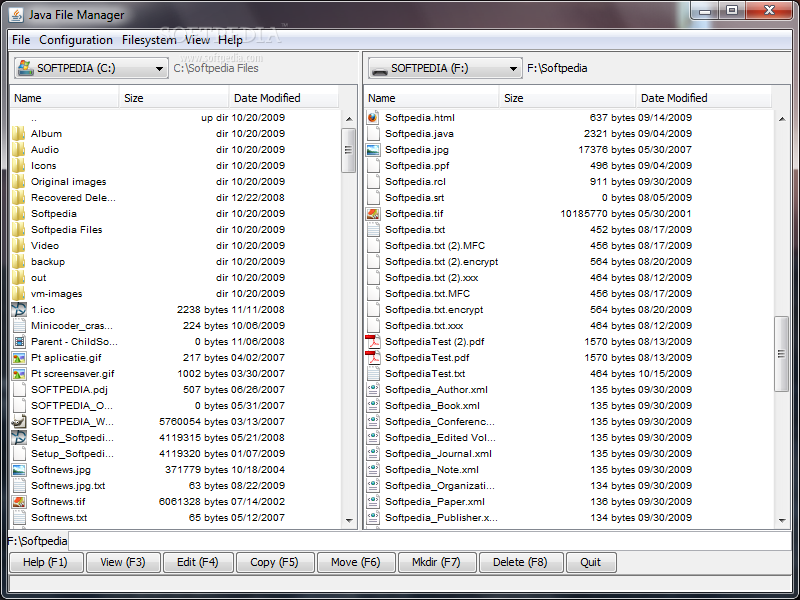Select the 'Softpedia.txt (2).encrypt' file name
Image resolution: width=800 pixels, height=600 pixels.
[441, 262]
